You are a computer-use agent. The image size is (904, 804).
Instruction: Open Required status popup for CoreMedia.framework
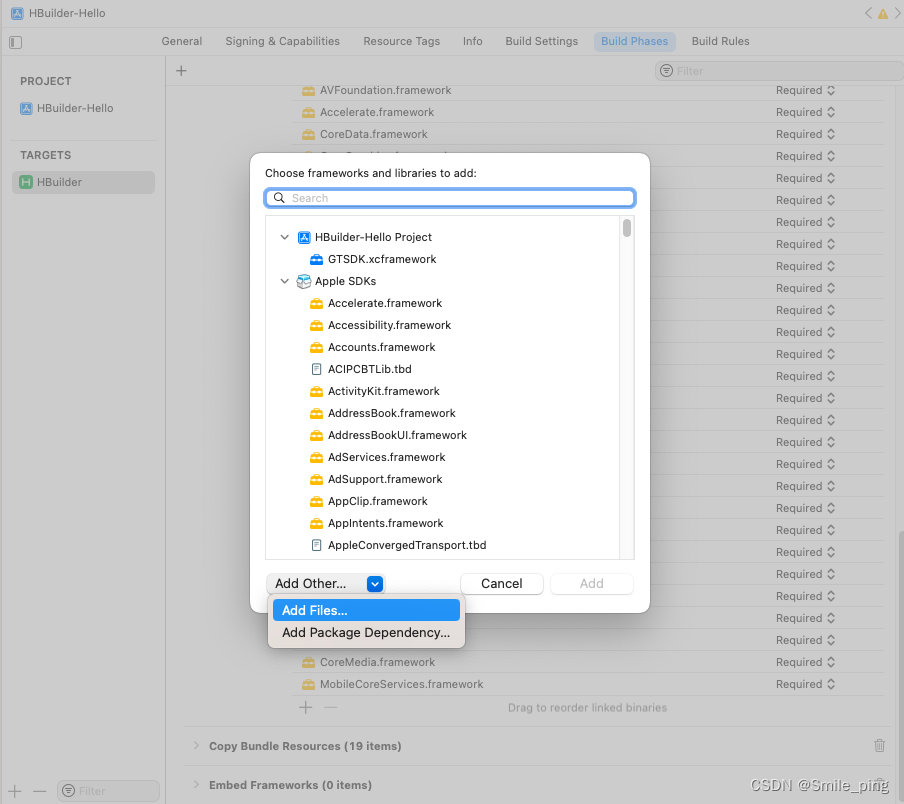805,662
